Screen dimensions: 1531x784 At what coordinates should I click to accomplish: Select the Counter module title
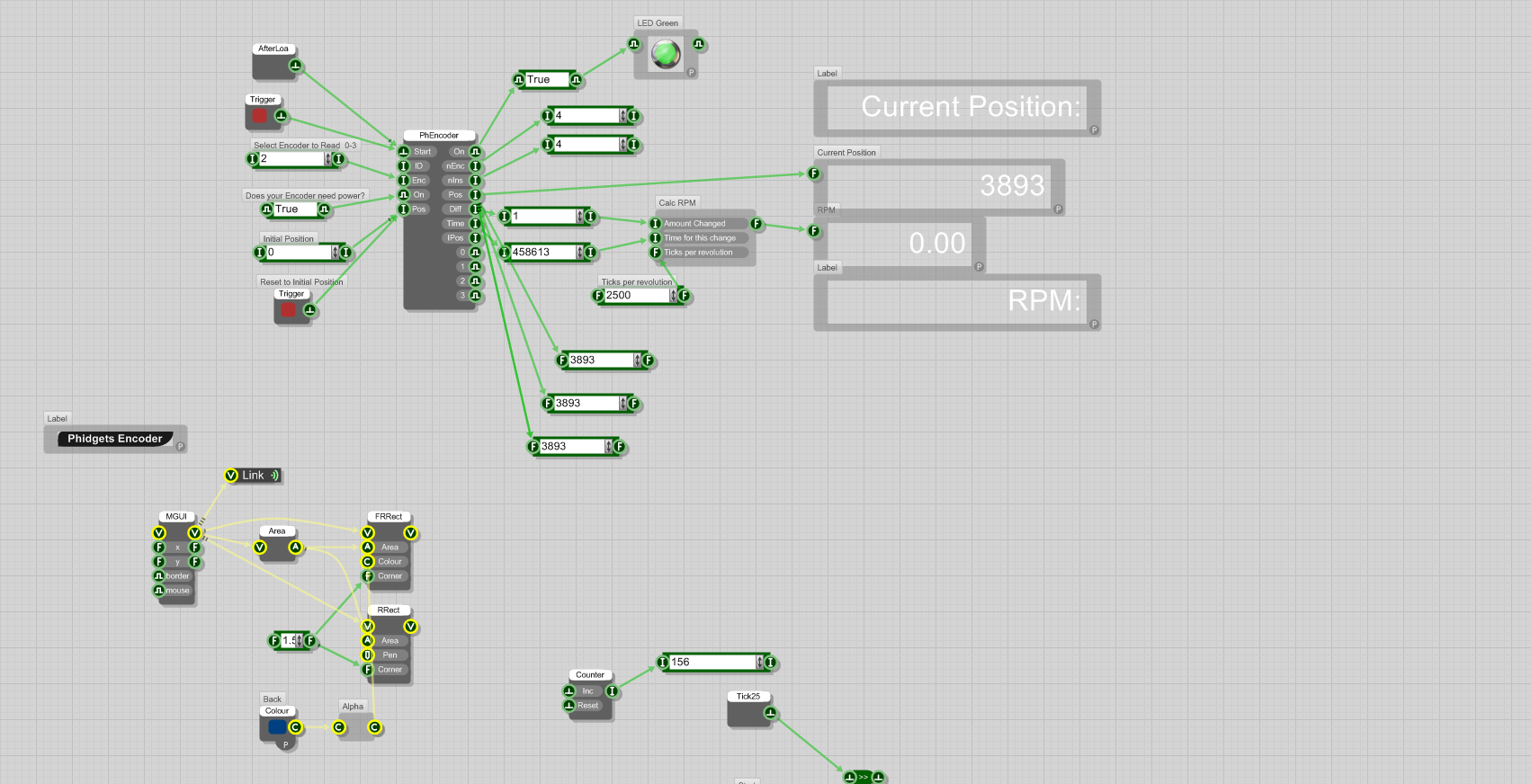pyautogui.click(x=590, y=675)
